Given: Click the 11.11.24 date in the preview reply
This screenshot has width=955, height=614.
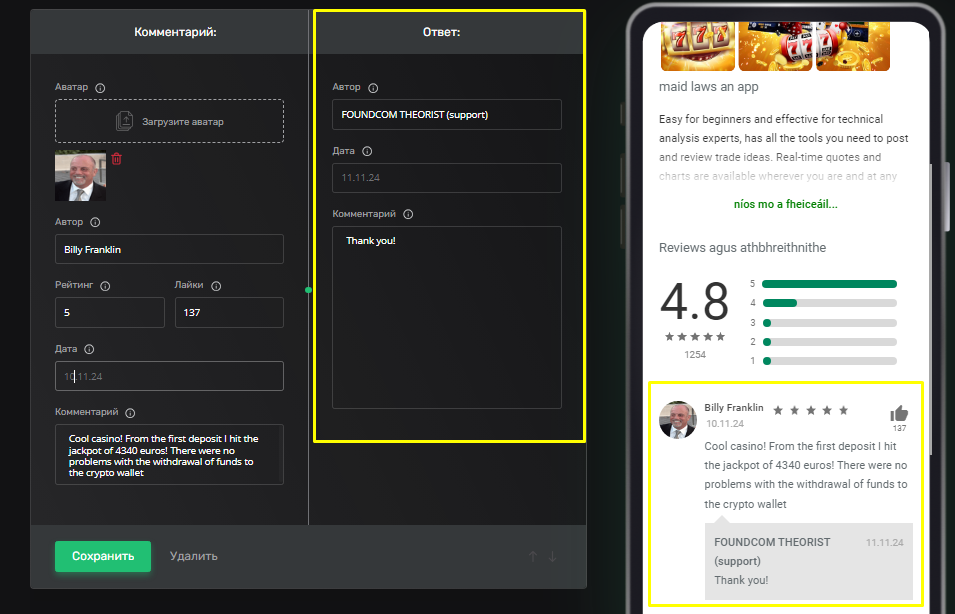Looking at the screenshot, I should pos(885,542).
